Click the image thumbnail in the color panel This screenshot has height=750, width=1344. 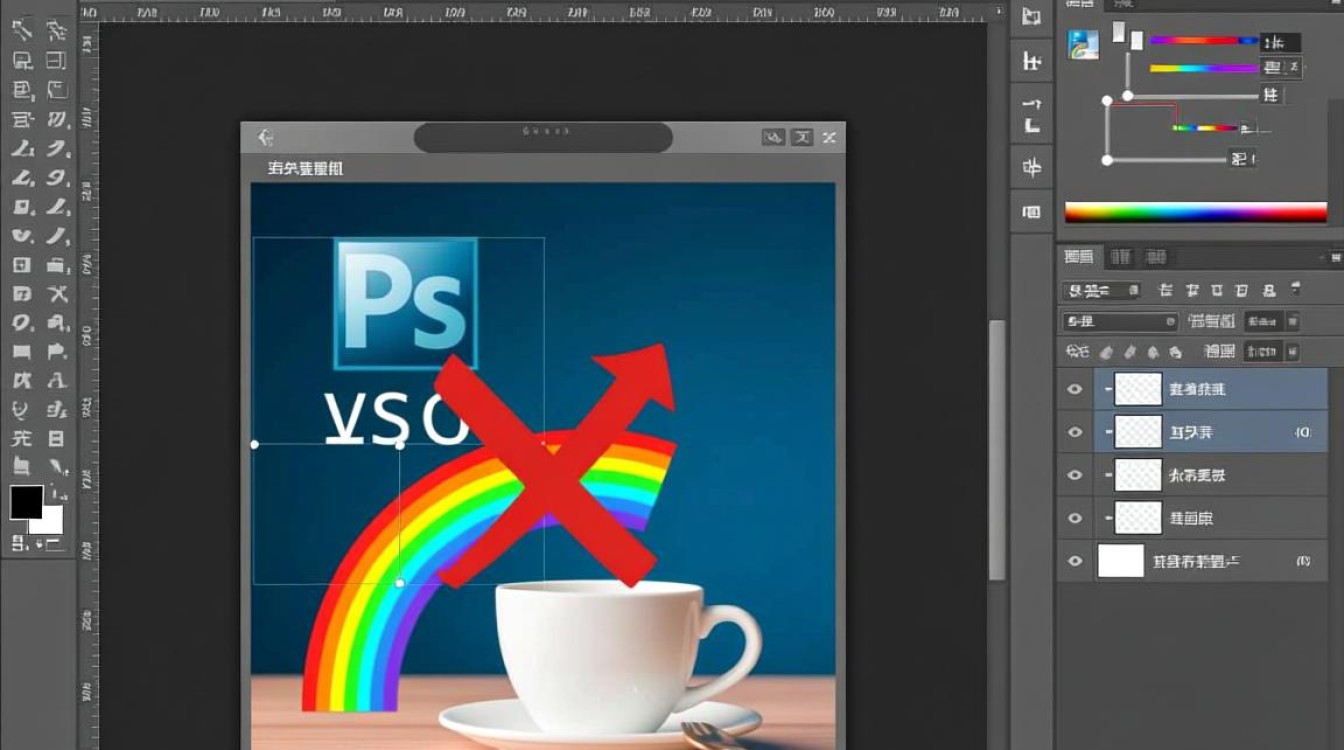point(1083,44)
